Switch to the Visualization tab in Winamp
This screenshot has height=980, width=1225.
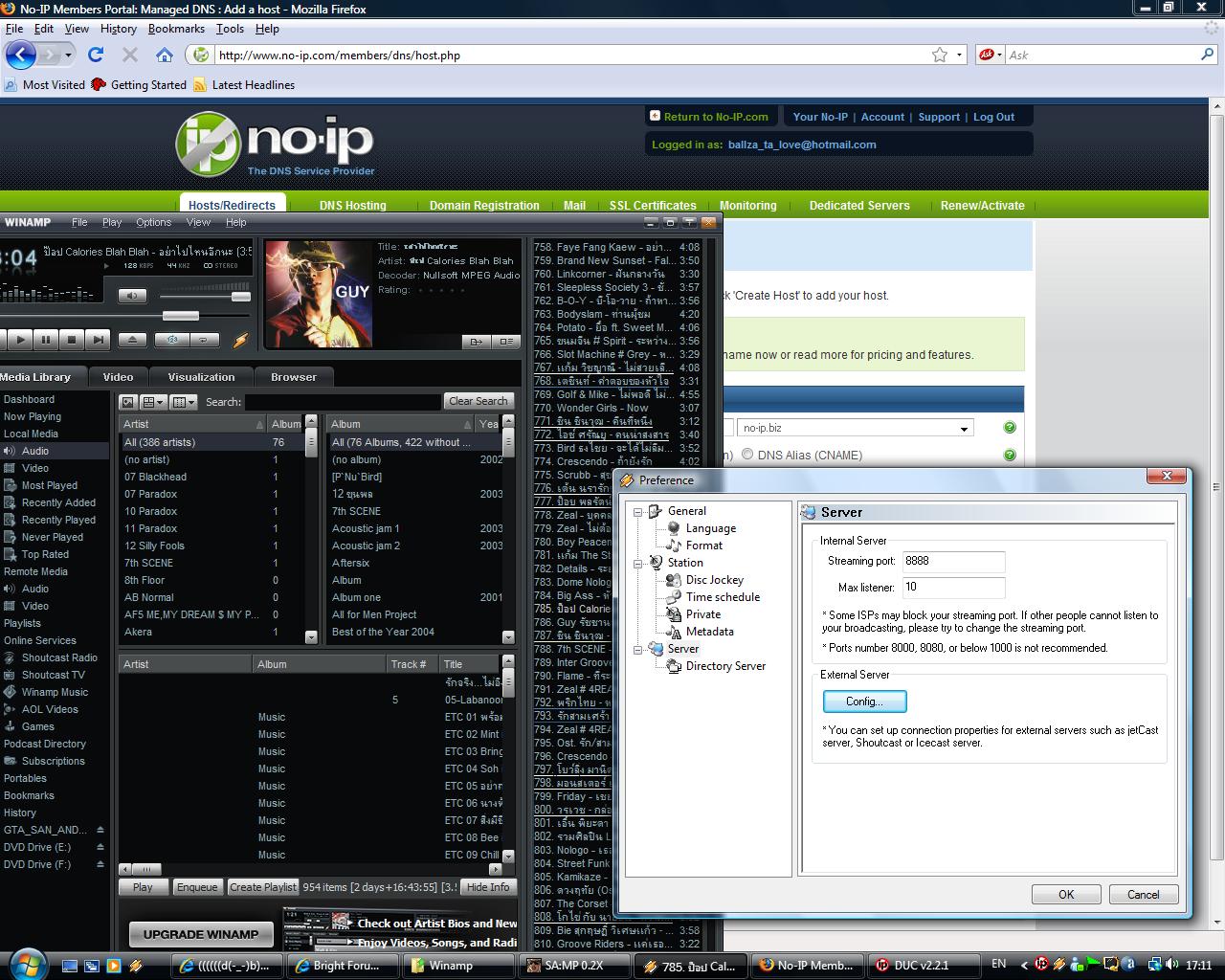point(201,377)
